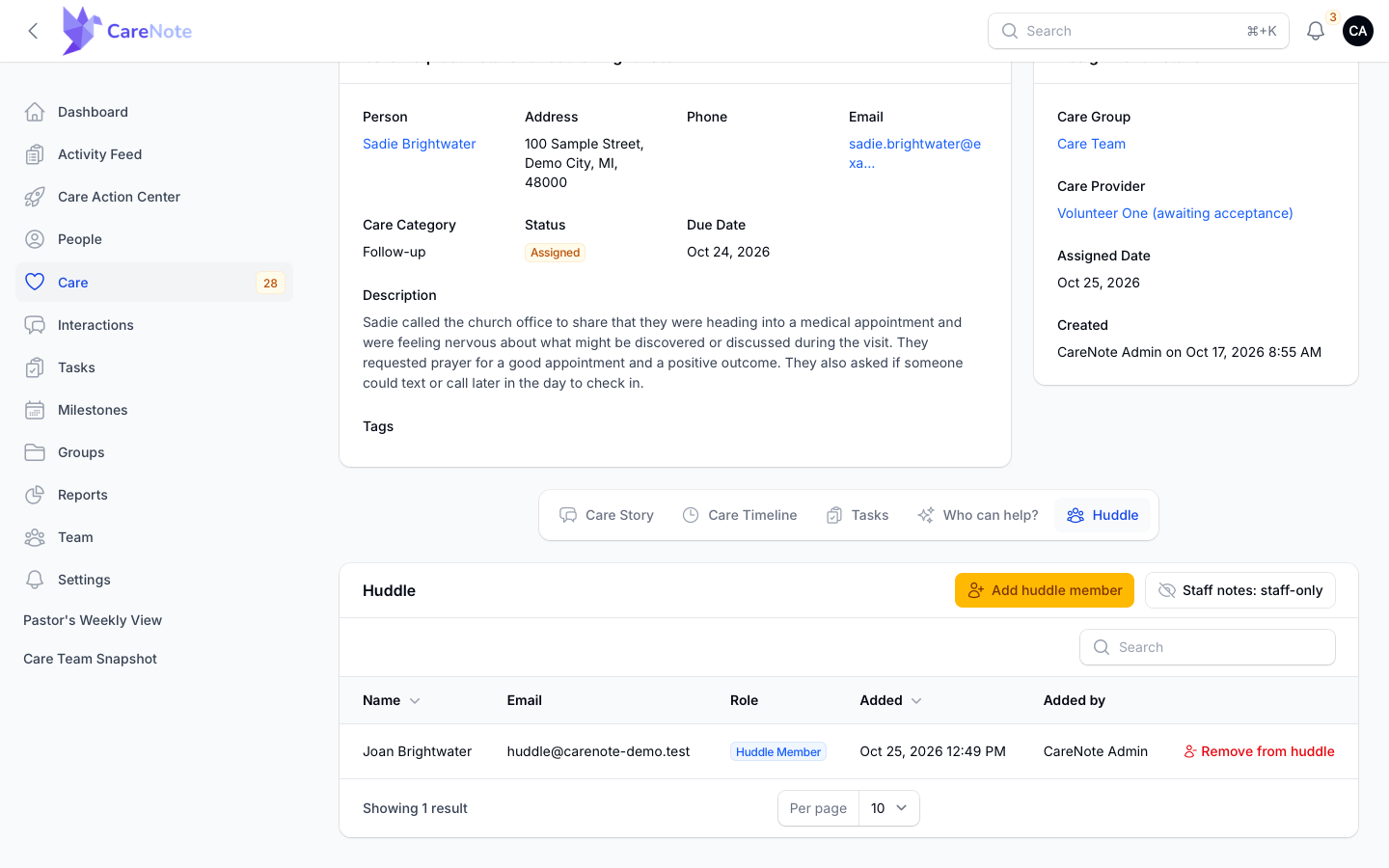This screenshot has width=1389, height=868.
Task: Click the Huddle table Search field
Action: point(1208,647)
